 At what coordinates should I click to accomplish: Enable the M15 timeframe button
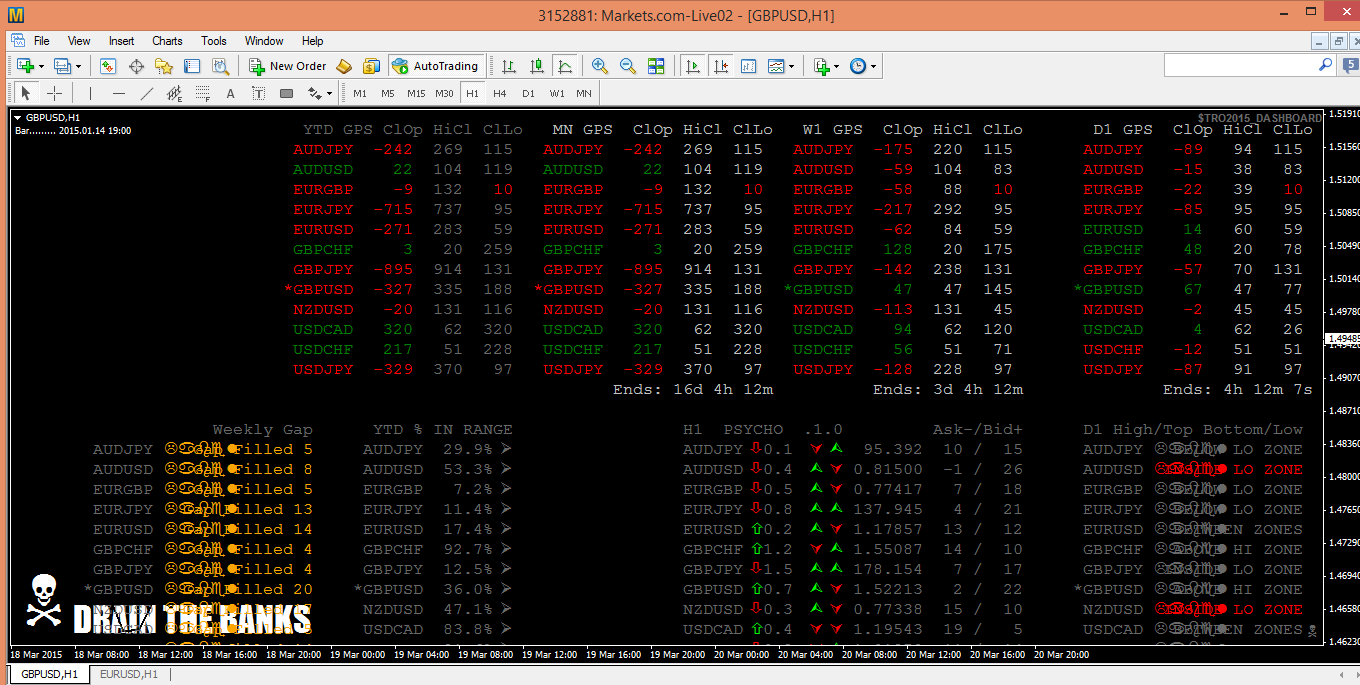pyautogui.click(x=417, y=92)
